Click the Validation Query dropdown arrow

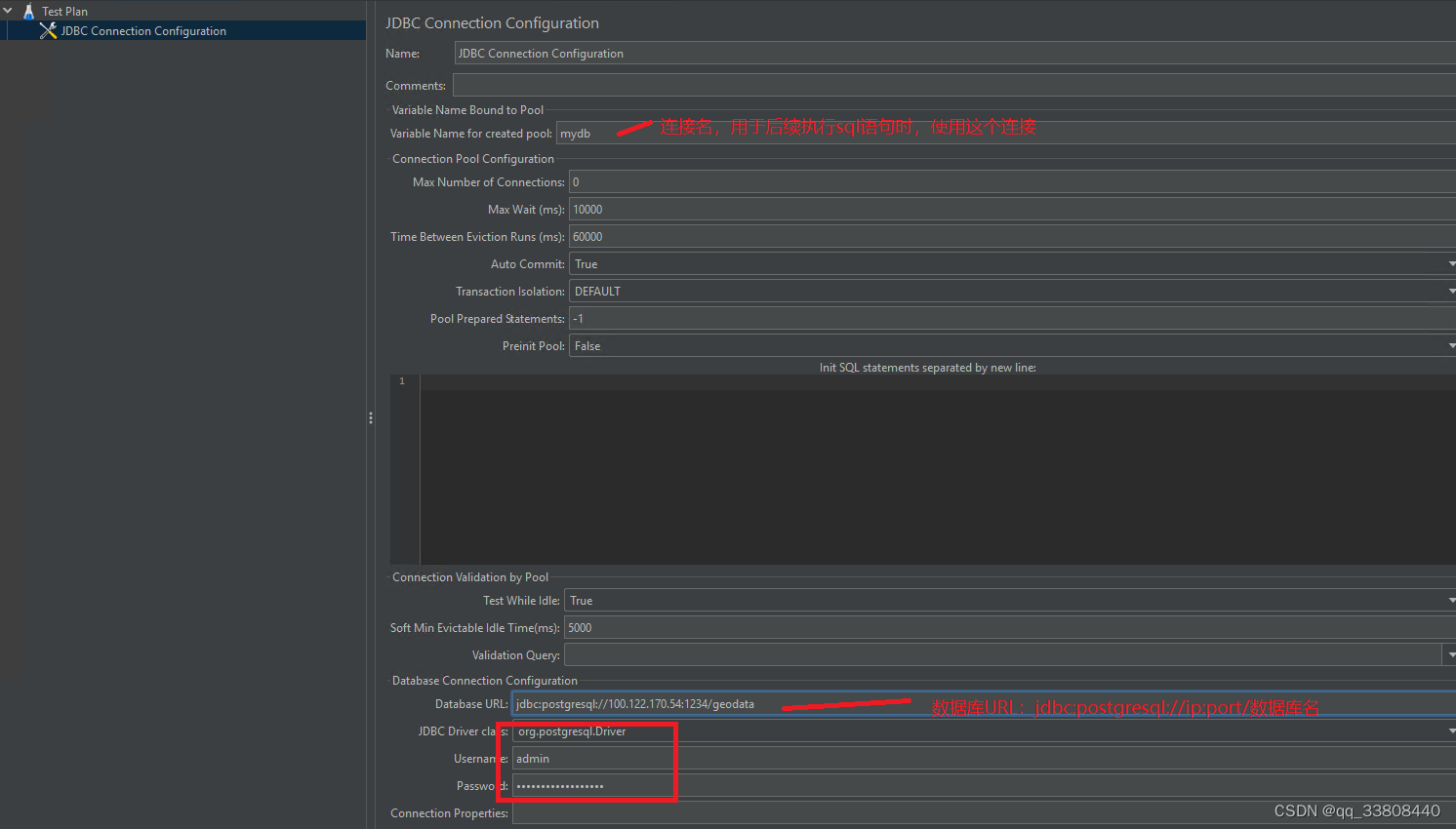point(1450,655)
